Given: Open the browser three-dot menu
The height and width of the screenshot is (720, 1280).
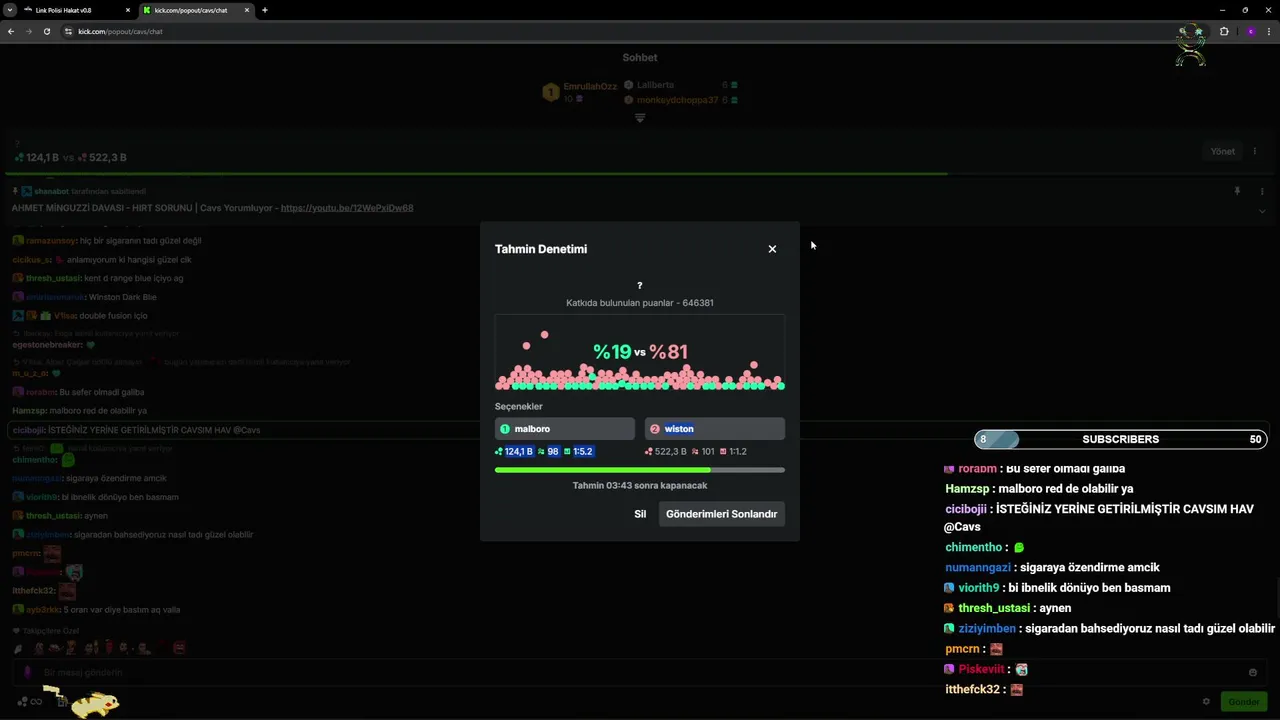Looking at the screenshot, I should 1270,31.
